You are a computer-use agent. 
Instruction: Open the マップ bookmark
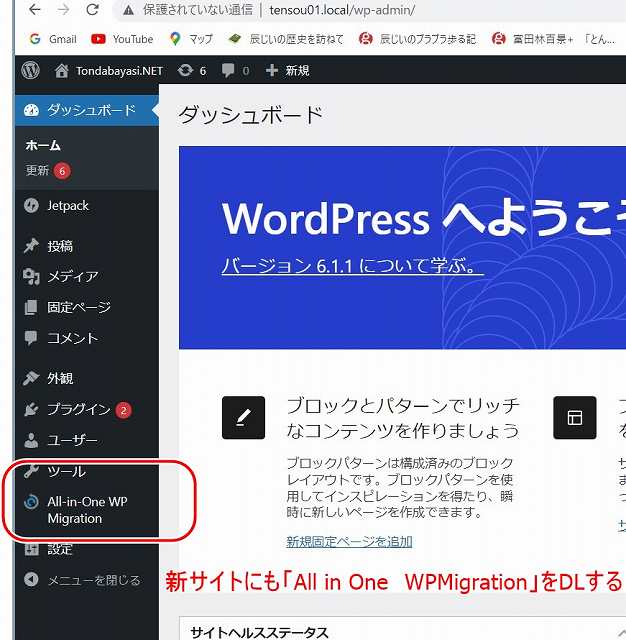point(190,39)
